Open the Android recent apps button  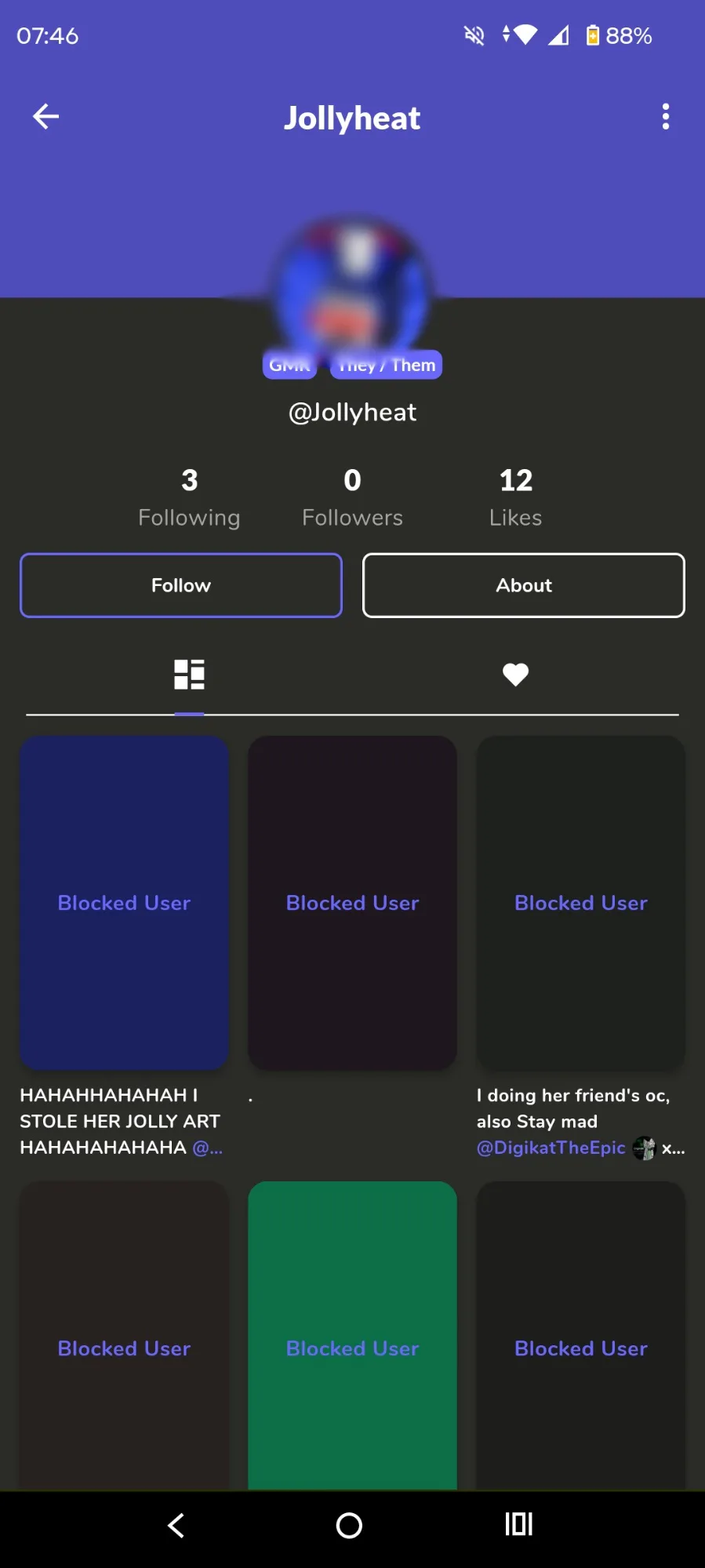click(x=518, y=1524)
